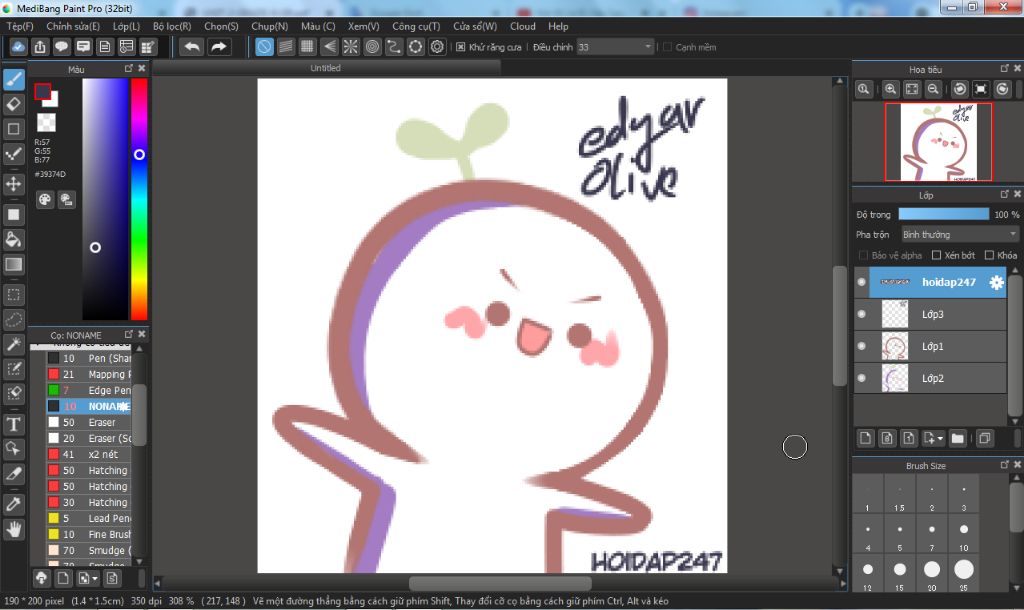Click the canvas horizontal scrollbar
This screenshot has height=610, width=1024.
coord(500,583)
